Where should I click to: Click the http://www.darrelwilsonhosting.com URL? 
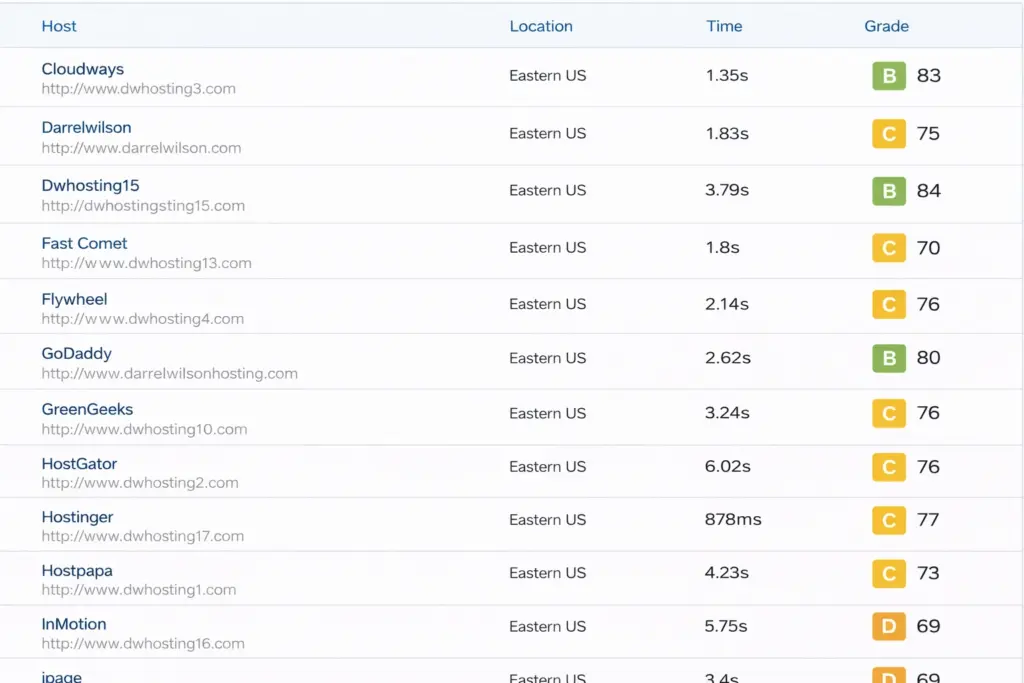pyautogui.click(x=170, y=374)
